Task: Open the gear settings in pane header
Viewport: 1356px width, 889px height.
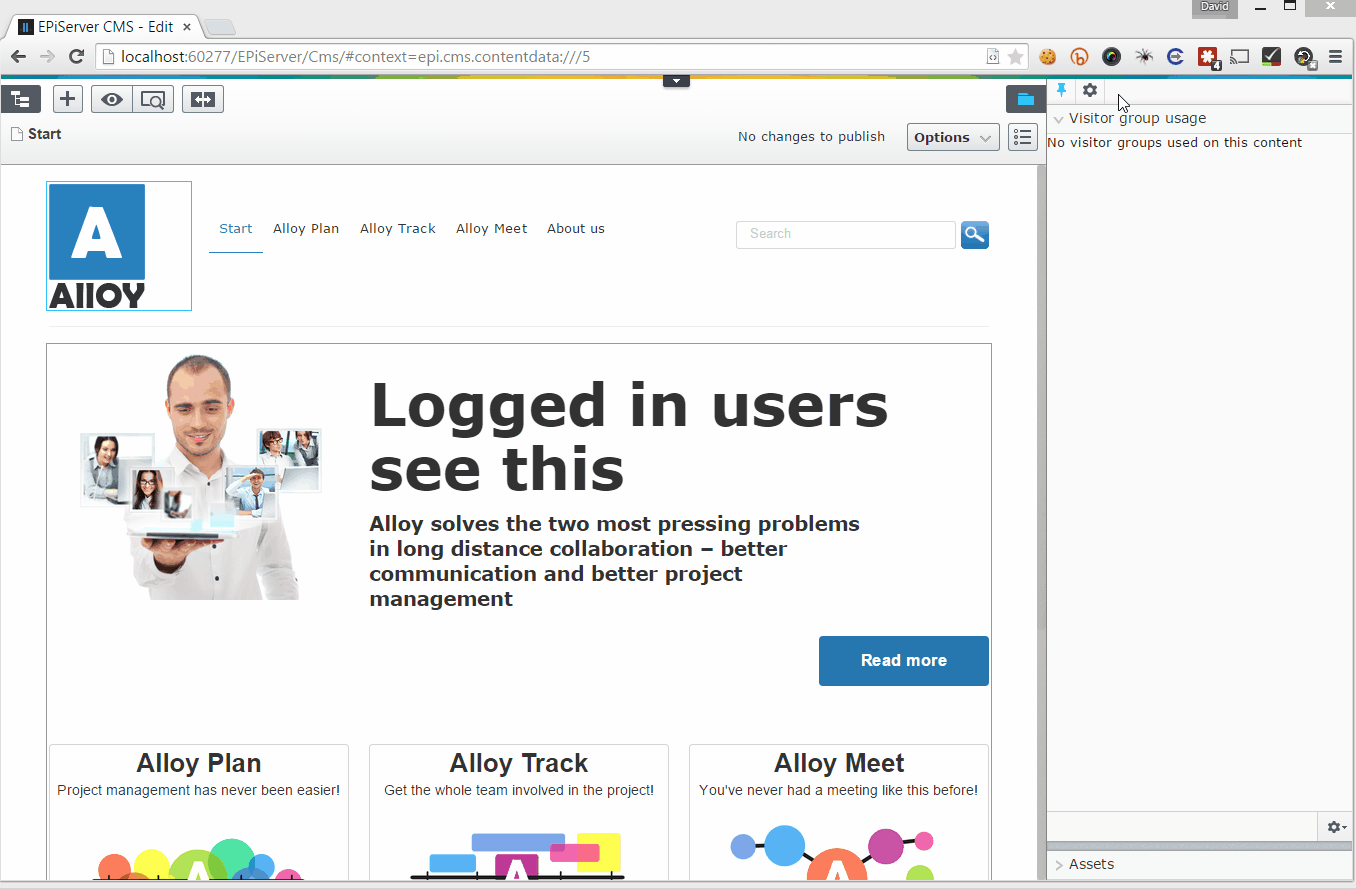Action: (x=1090, y=91)
